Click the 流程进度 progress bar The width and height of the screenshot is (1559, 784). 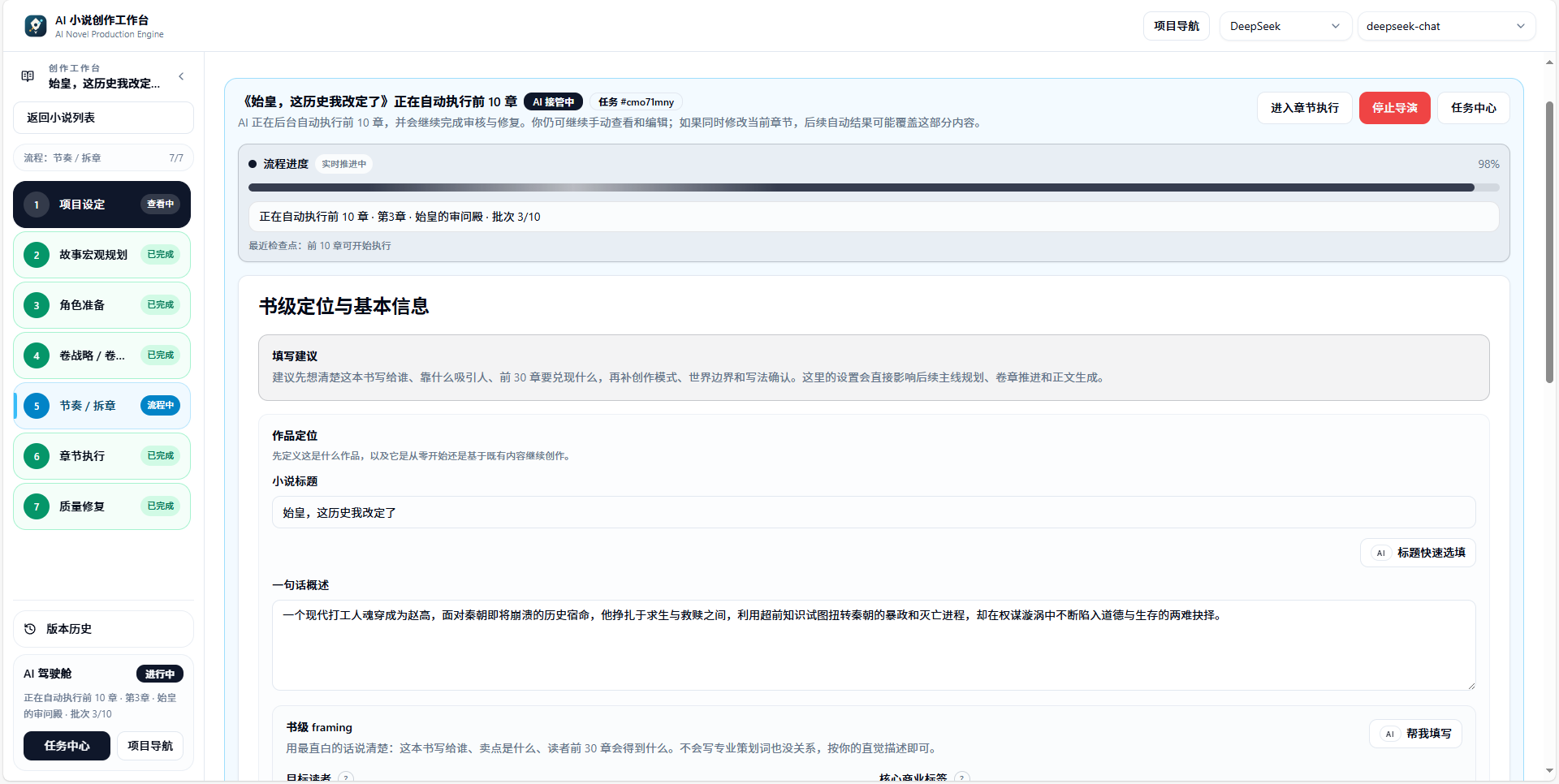[x=874, y=187]
